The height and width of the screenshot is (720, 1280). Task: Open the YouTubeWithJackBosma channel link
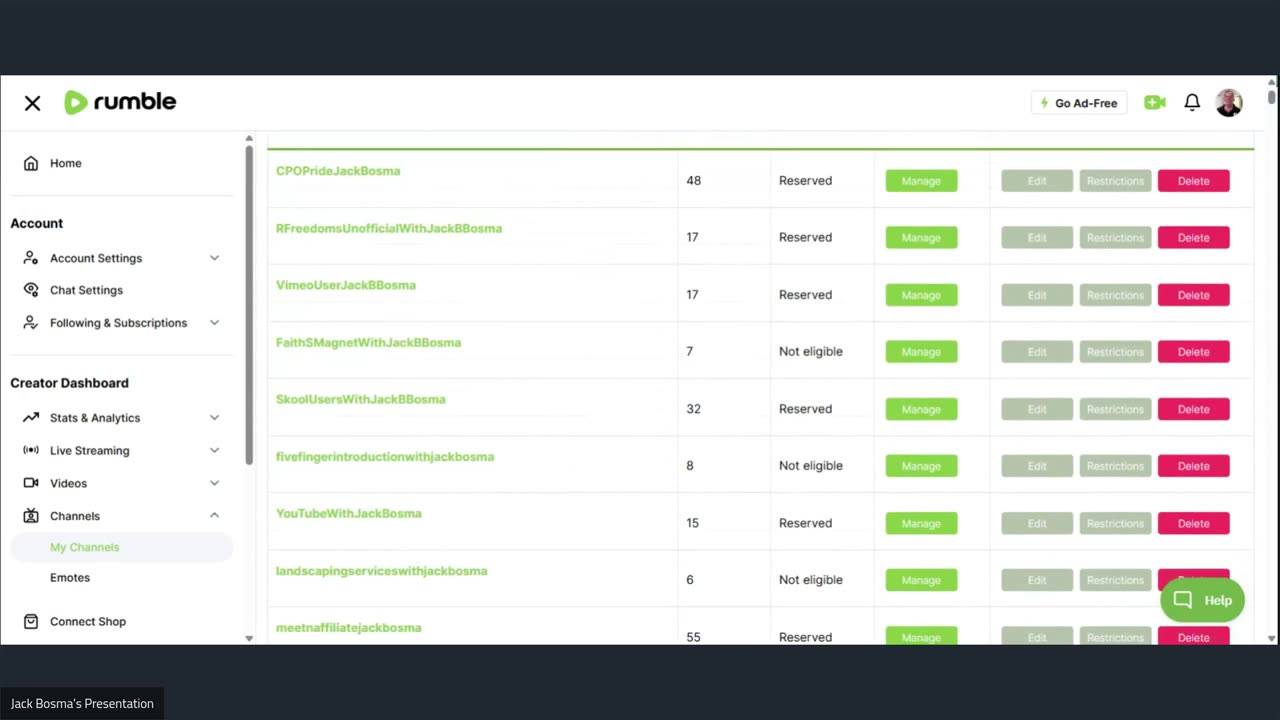349,513
